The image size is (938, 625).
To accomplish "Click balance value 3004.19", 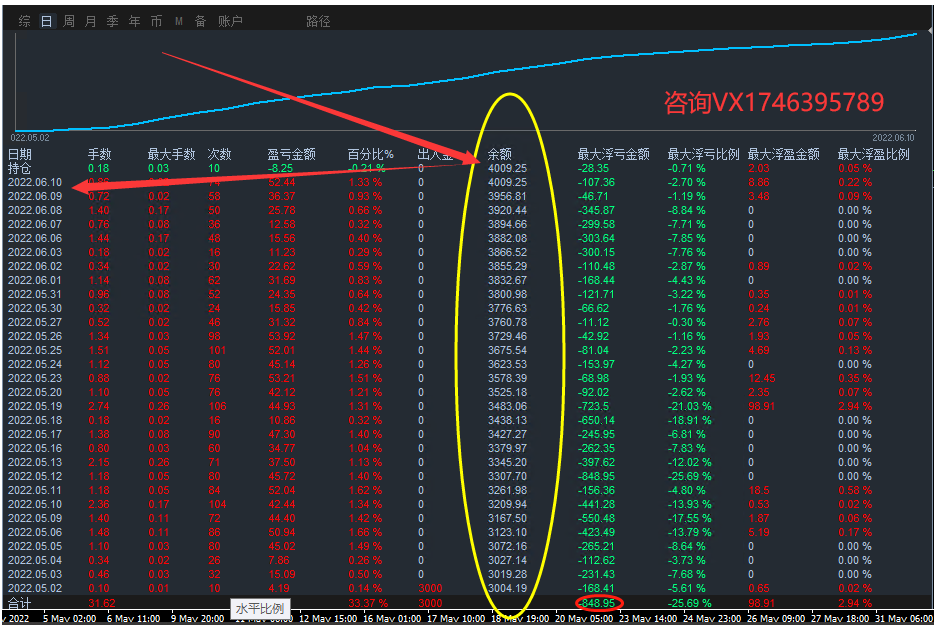I will (507, 588).
